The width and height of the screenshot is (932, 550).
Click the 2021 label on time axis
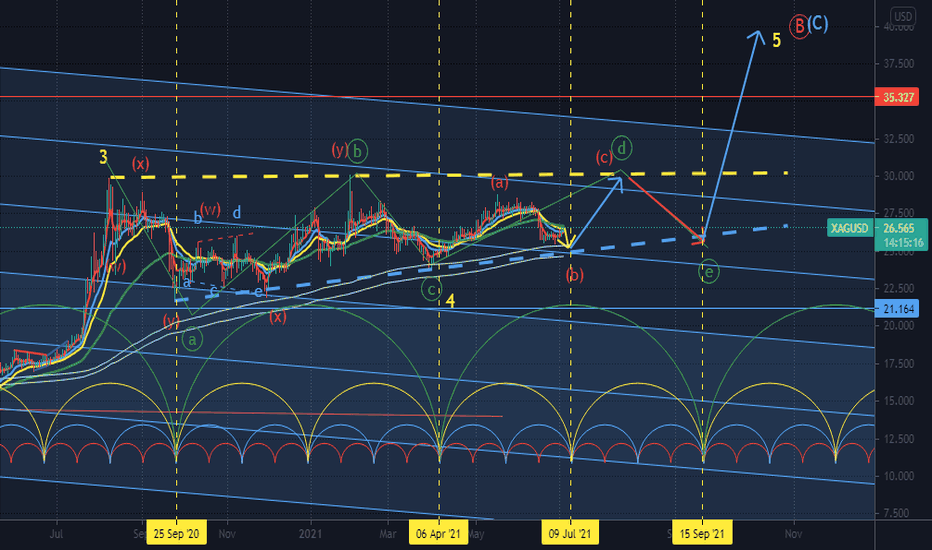coord(311,533)
